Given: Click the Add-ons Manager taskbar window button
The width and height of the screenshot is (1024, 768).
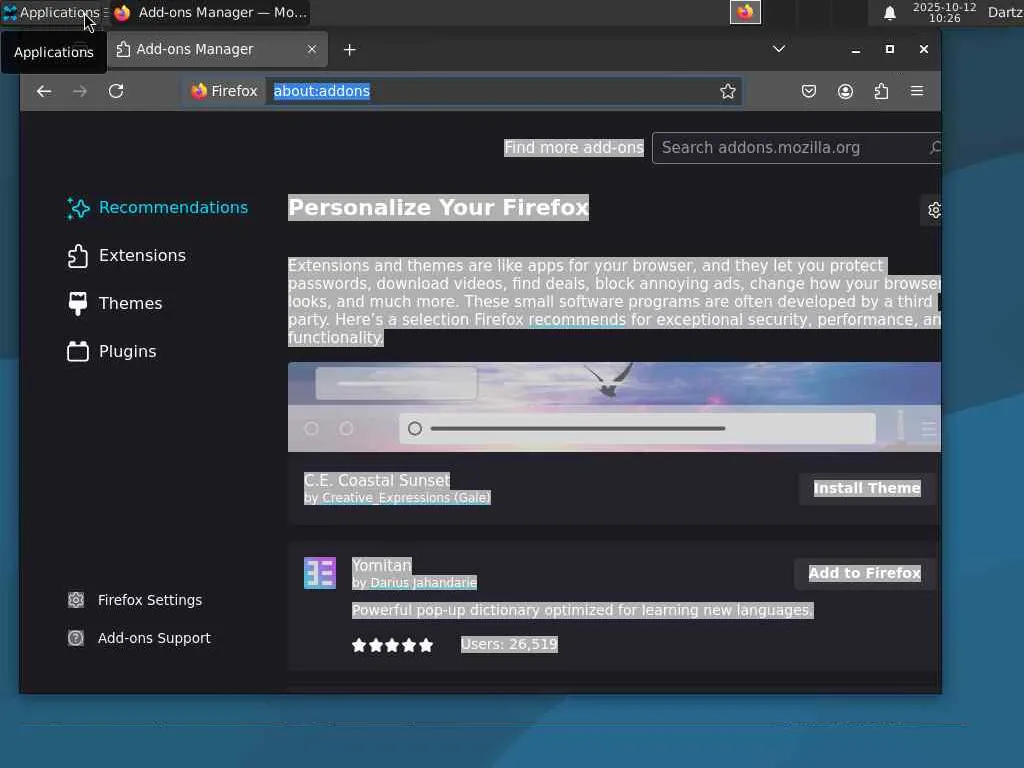Looking at the screenshot, I should click(210, 12).
